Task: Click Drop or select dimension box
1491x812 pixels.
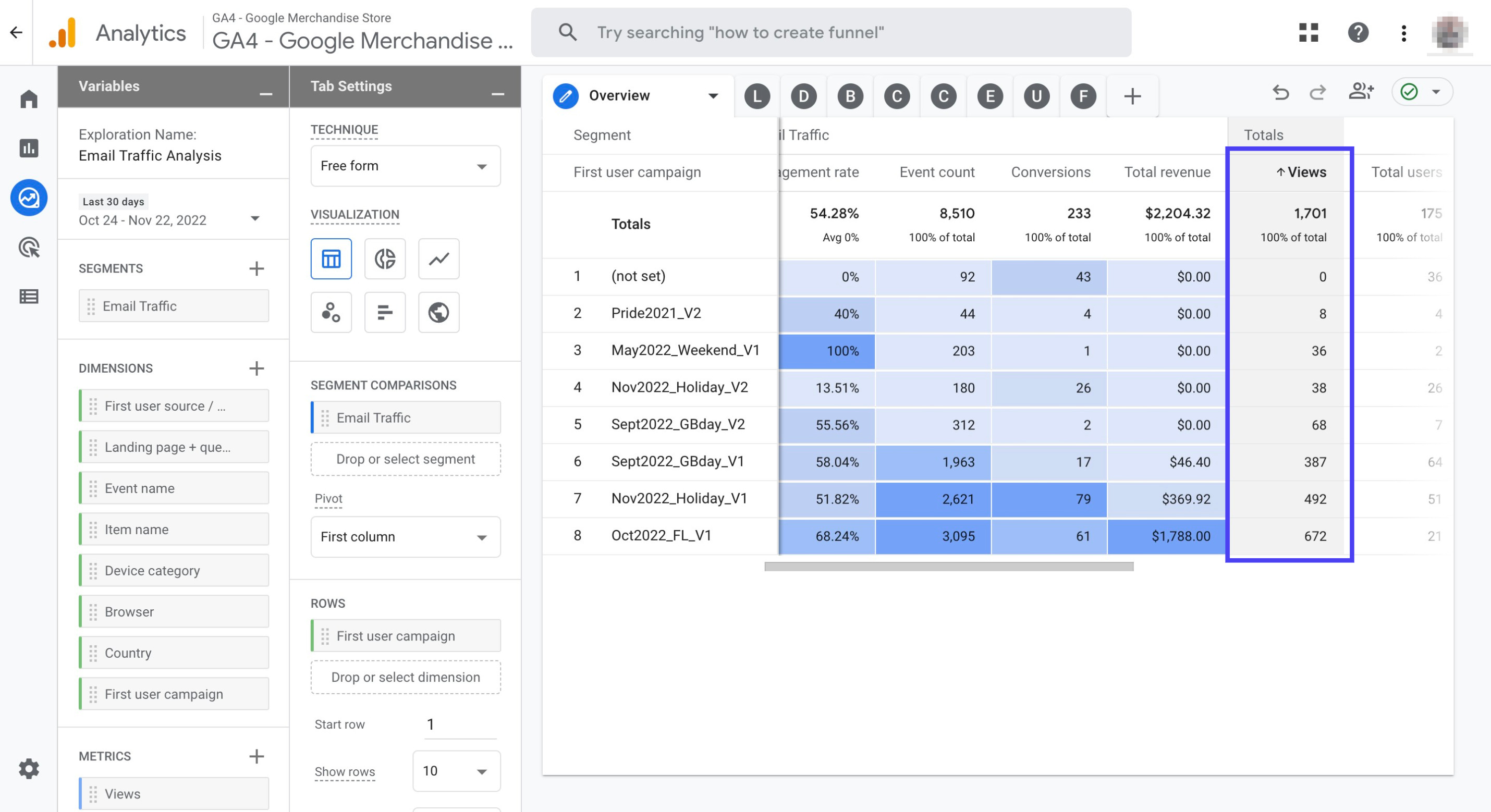Action: tap(405, 677)
